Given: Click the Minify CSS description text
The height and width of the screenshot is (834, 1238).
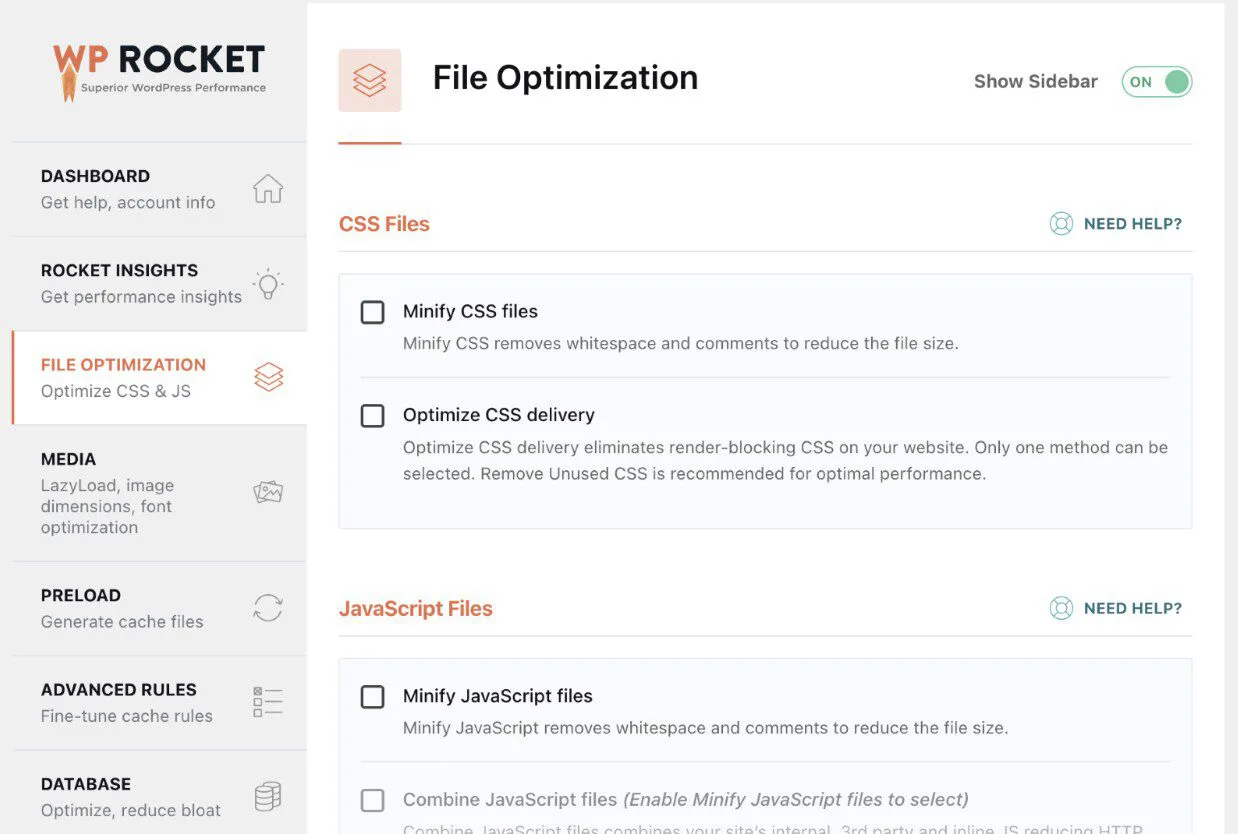Looking at the screenshot, I should [681, 343].
